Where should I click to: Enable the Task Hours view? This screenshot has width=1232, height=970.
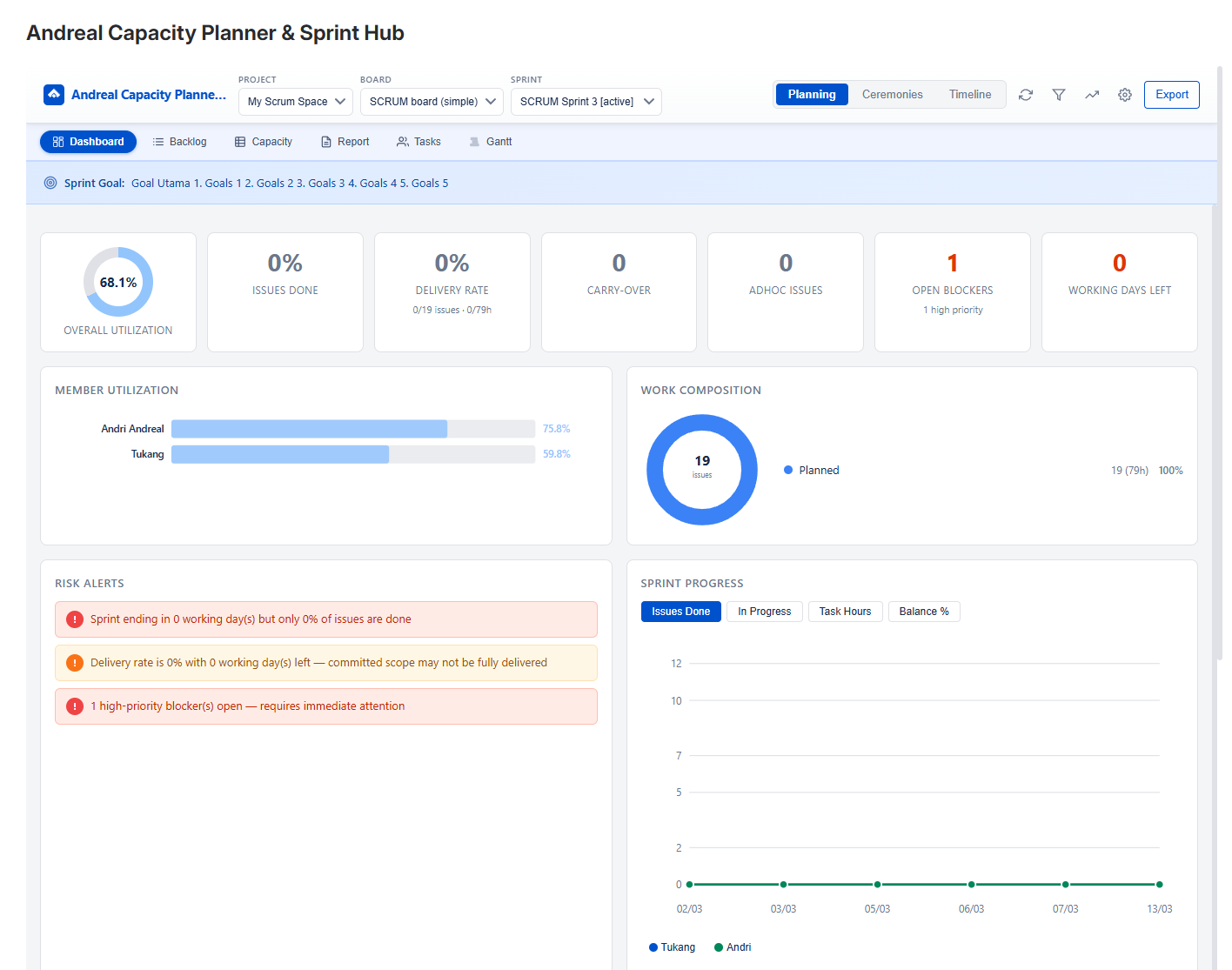[845, 612]
